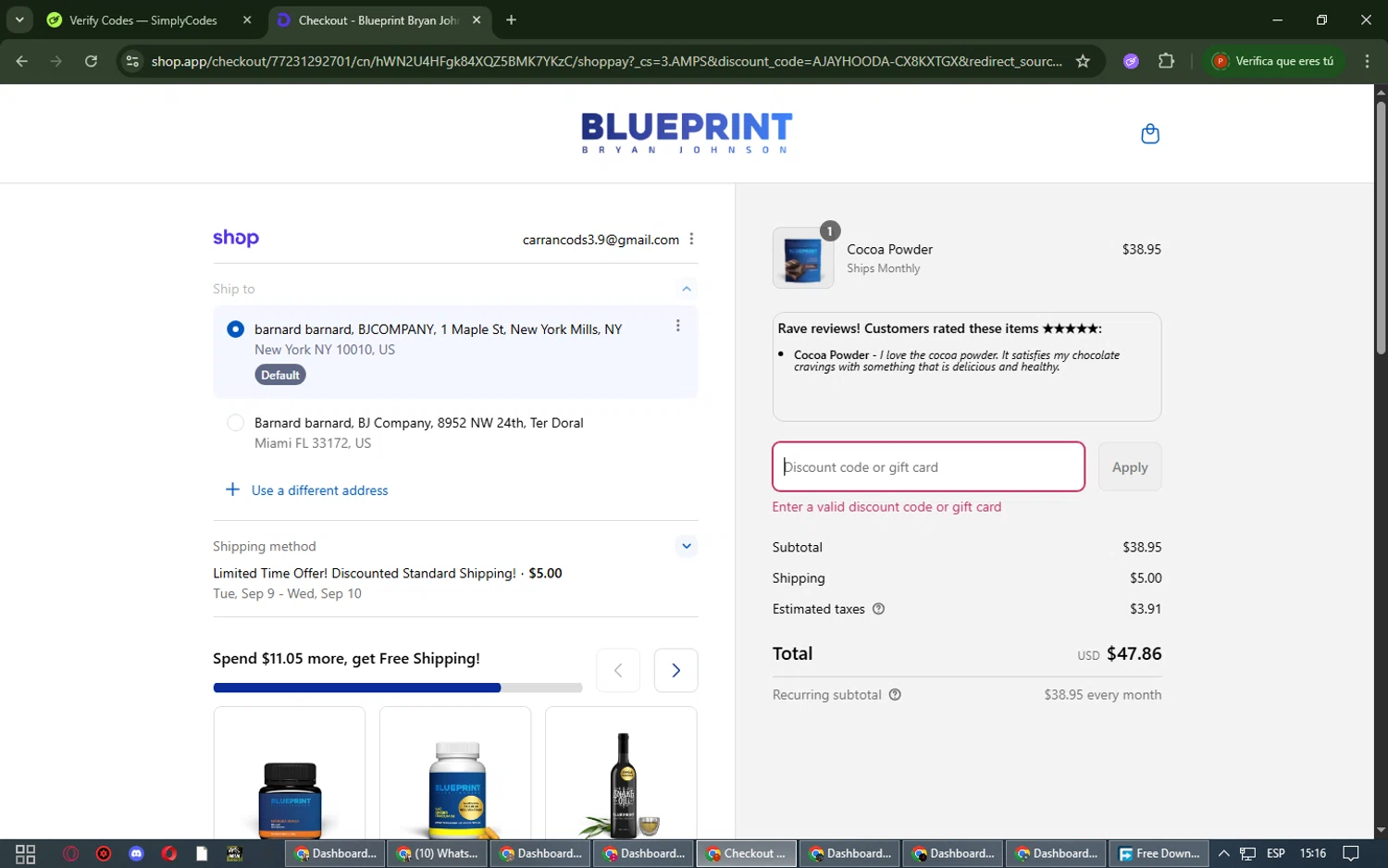The image size is (1388, 868).
Task: Show next recommended products
Action: pyautogui.click(x=675, y=670)
